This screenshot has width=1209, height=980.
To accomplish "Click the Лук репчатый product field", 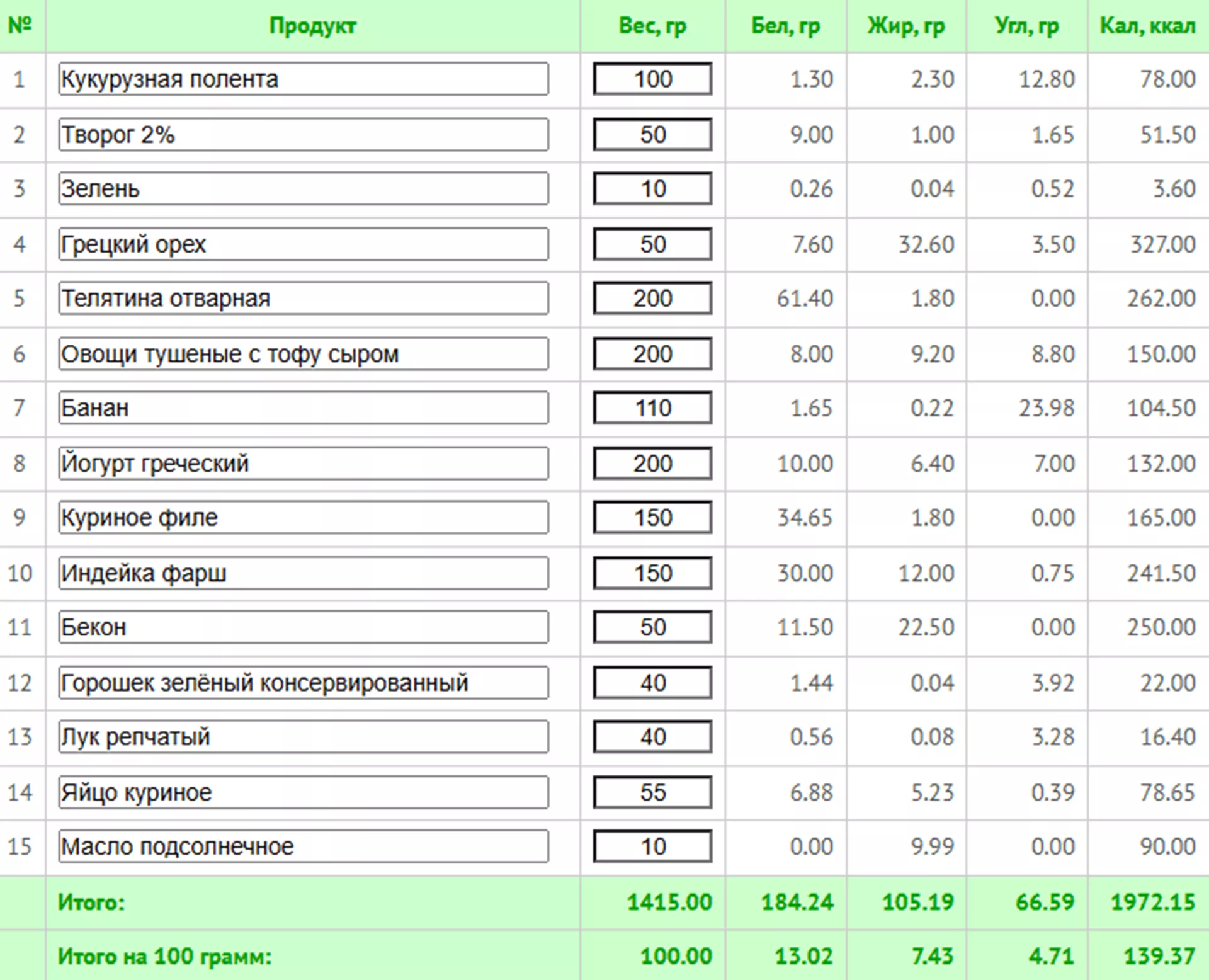I will click(303, 737).
